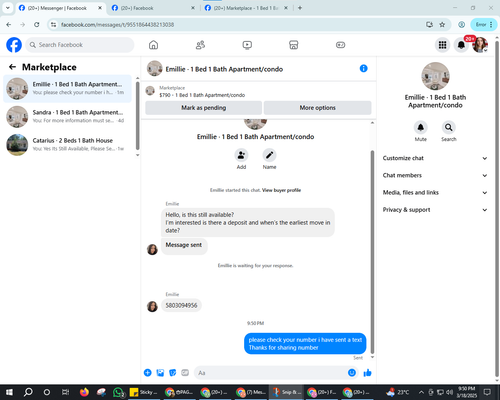
Task: Reload the page
Action: 37,24
